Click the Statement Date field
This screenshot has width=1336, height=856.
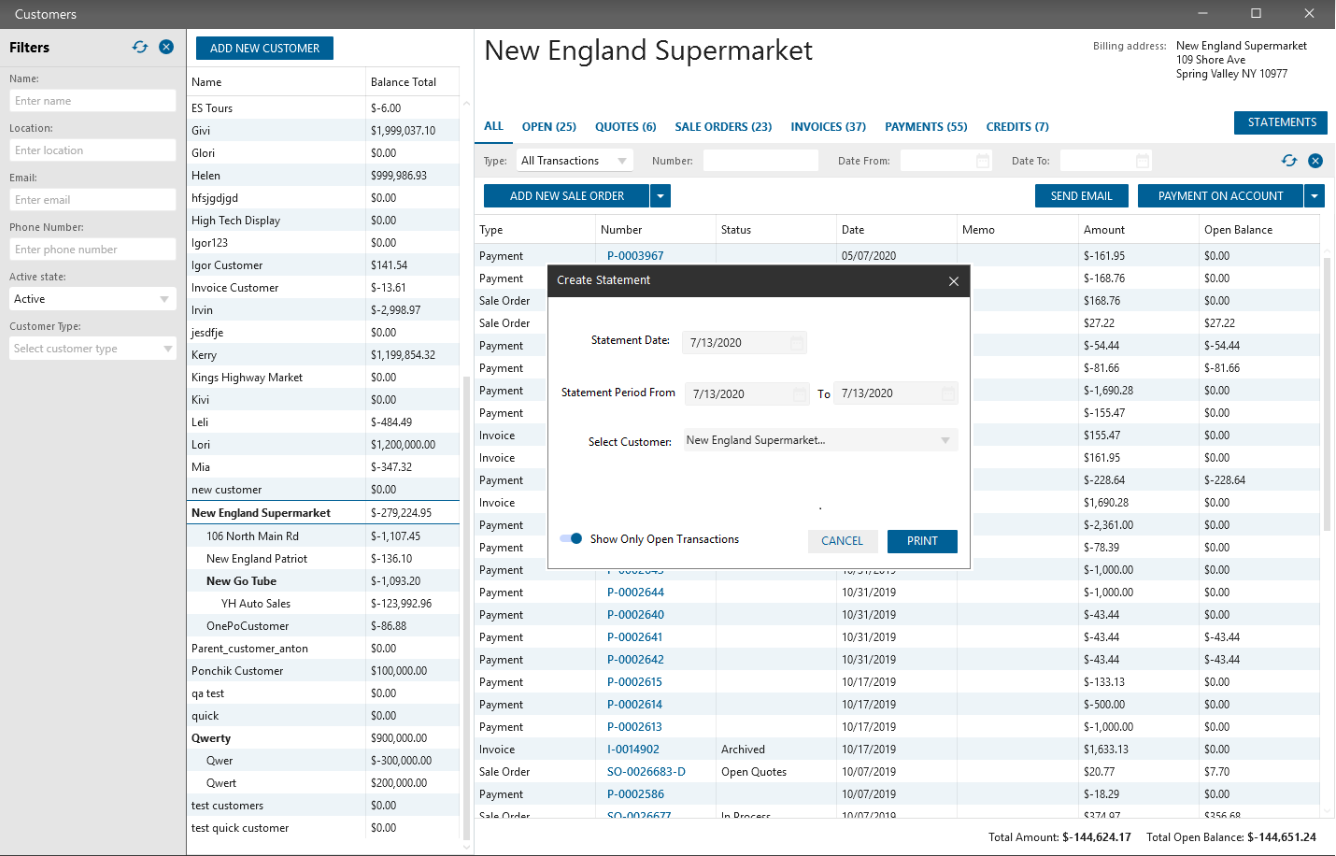pyautogui.click(x=744, y=343)
